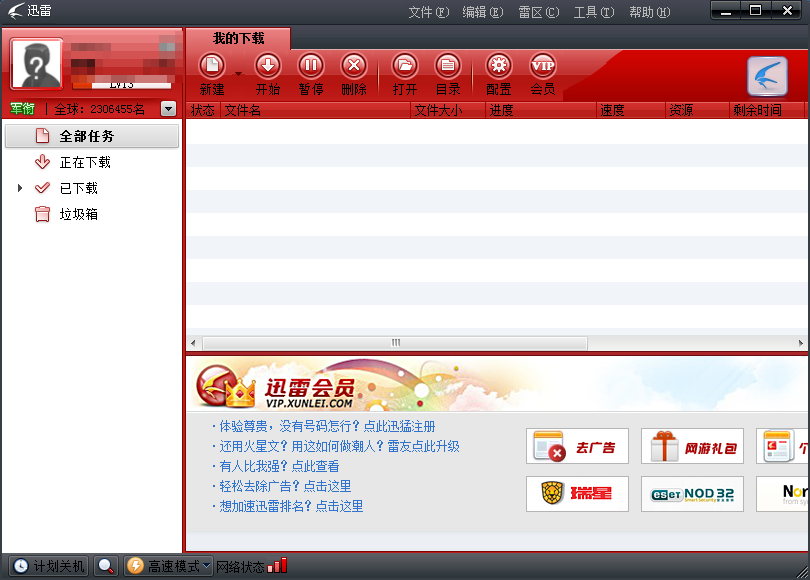Start download with the 开始 icon
This screenshot has width=810, height=580.
point(268,66)
